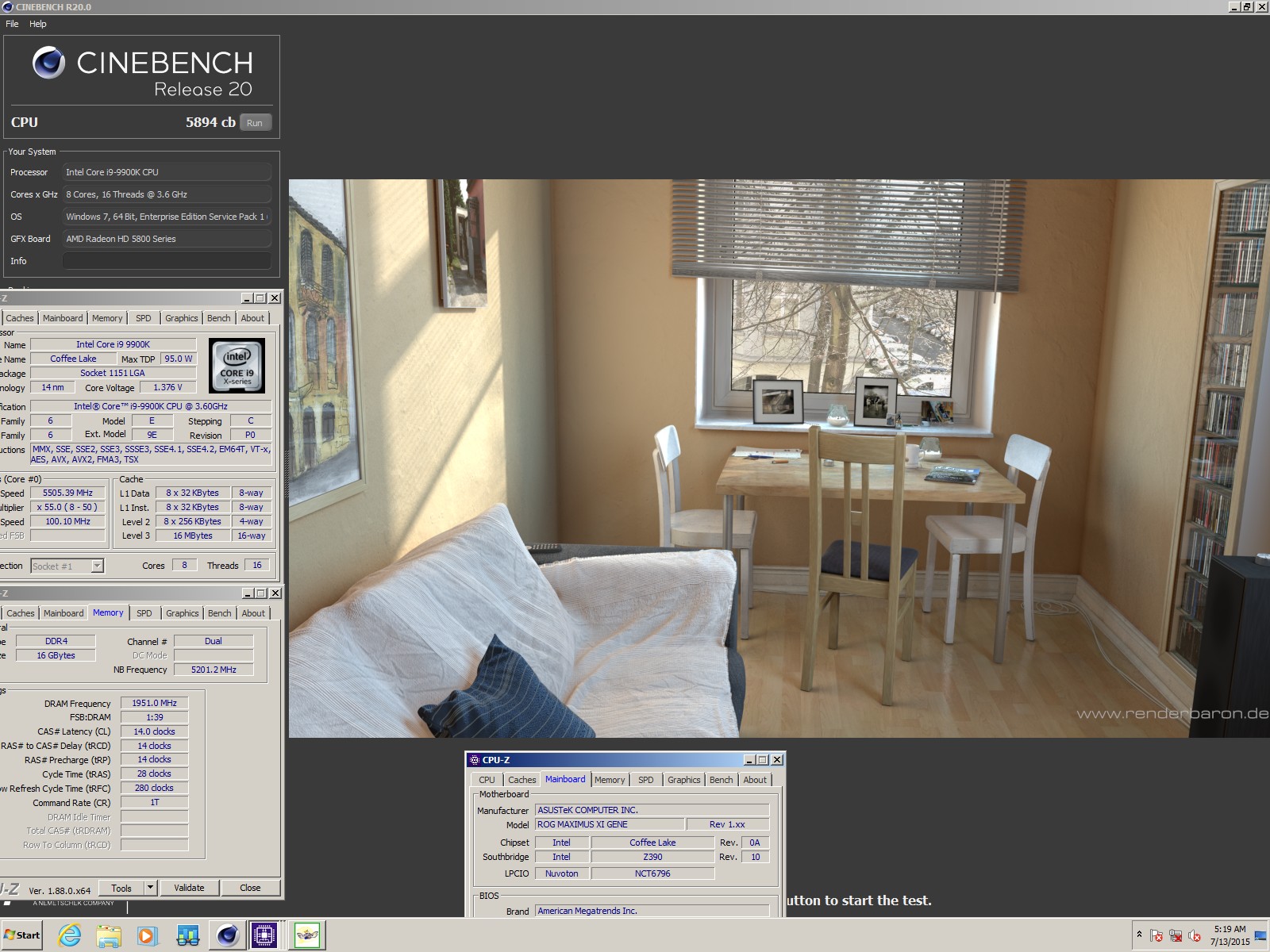Click the NCT6796 LPCIO field
The image size is (1270, 952).
(x=652, y=874)
